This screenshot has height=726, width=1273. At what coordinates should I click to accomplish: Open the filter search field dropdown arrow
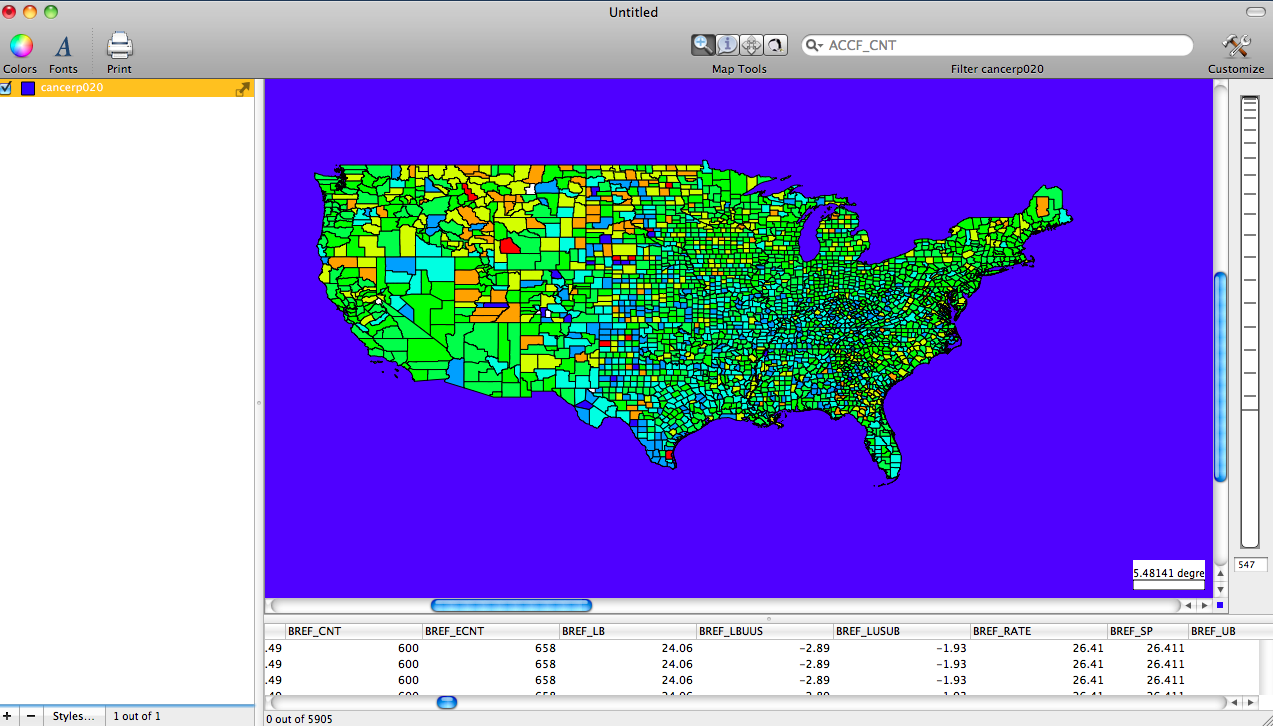(x=816, y=46)
